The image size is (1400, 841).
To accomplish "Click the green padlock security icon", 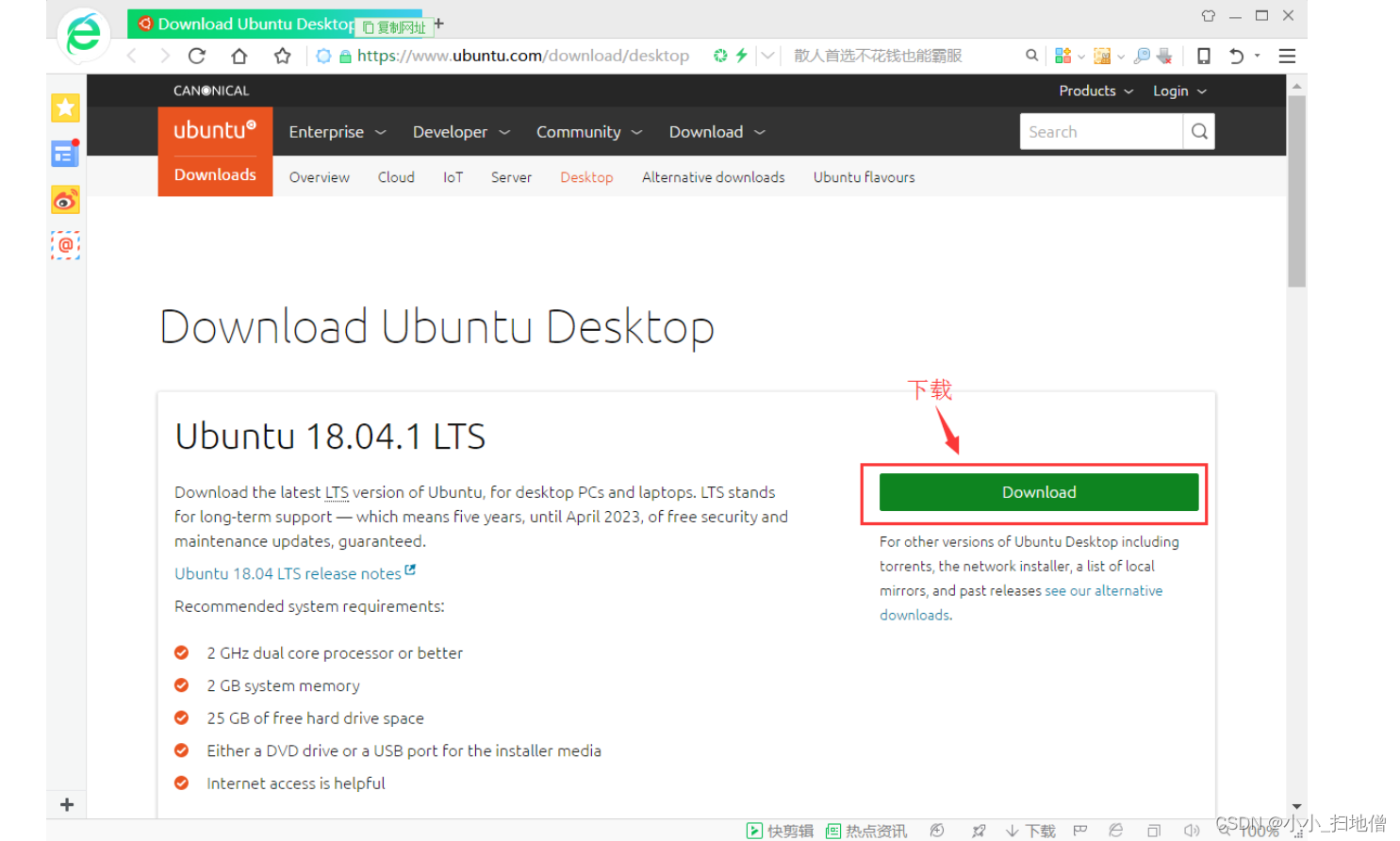I will tap(345, 57).
